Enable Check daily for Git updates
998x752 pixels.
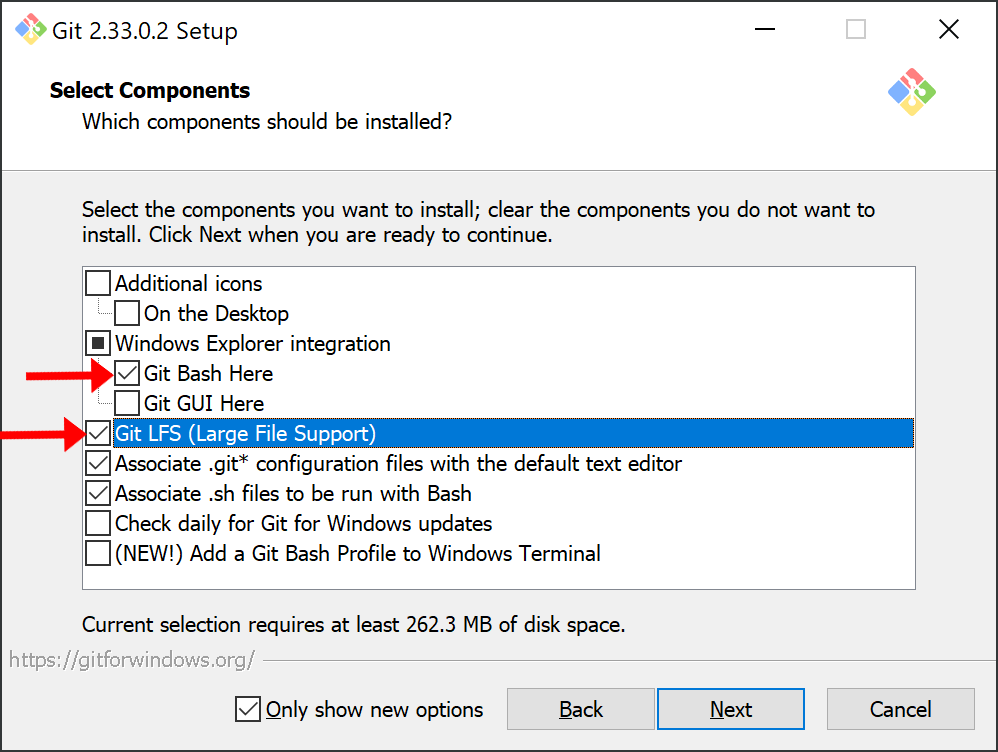point(98,523)
